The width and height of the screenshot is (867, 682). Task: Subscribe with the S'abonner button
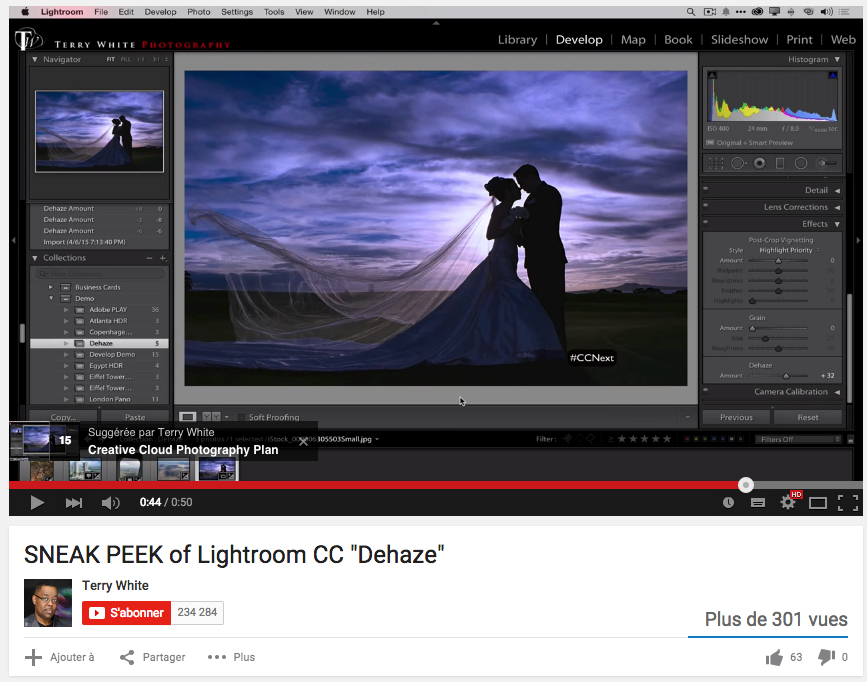tap(126, 613)
